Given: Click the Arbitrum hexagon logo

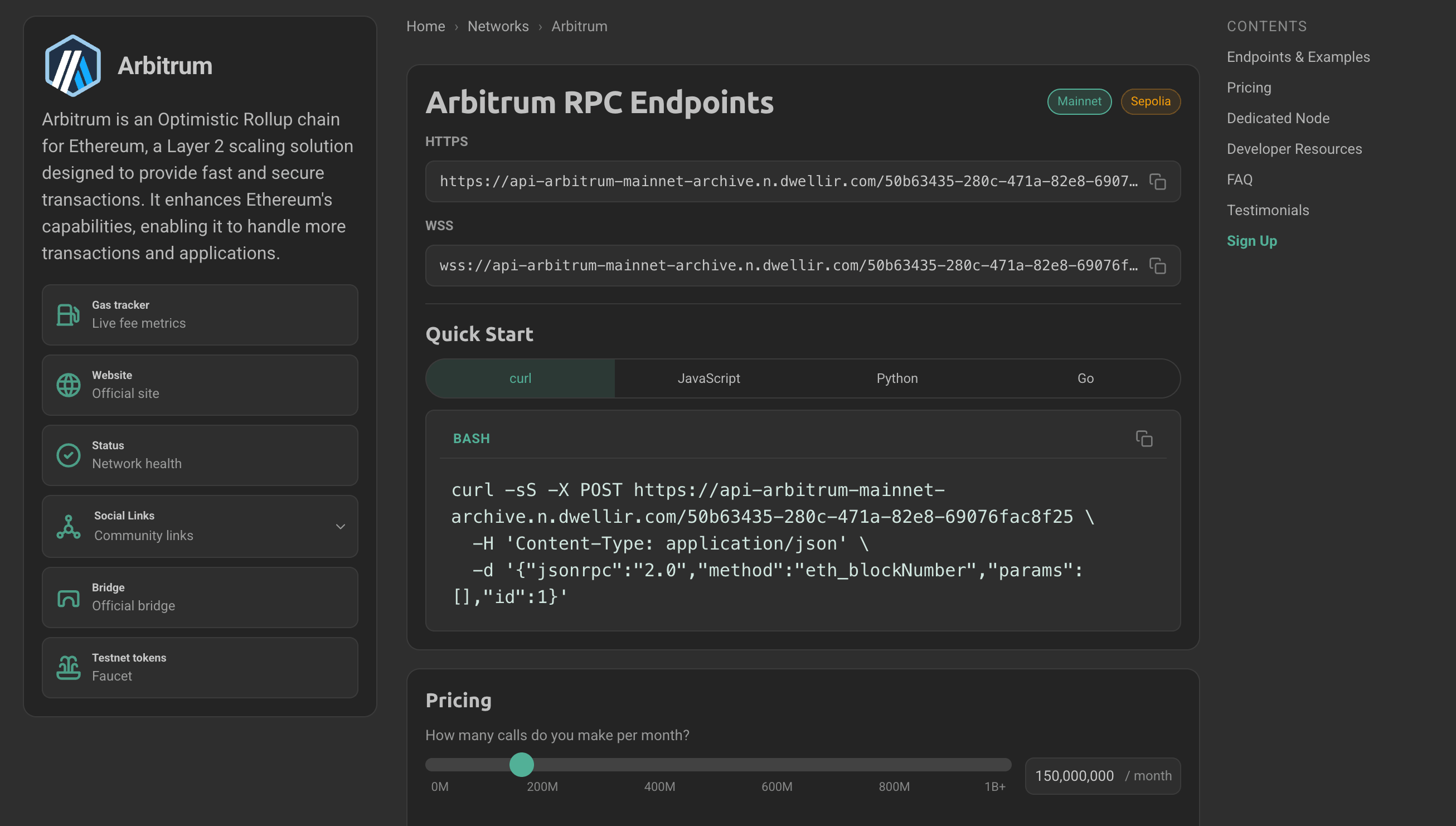Looking at the screenshot, I should 72,64.
